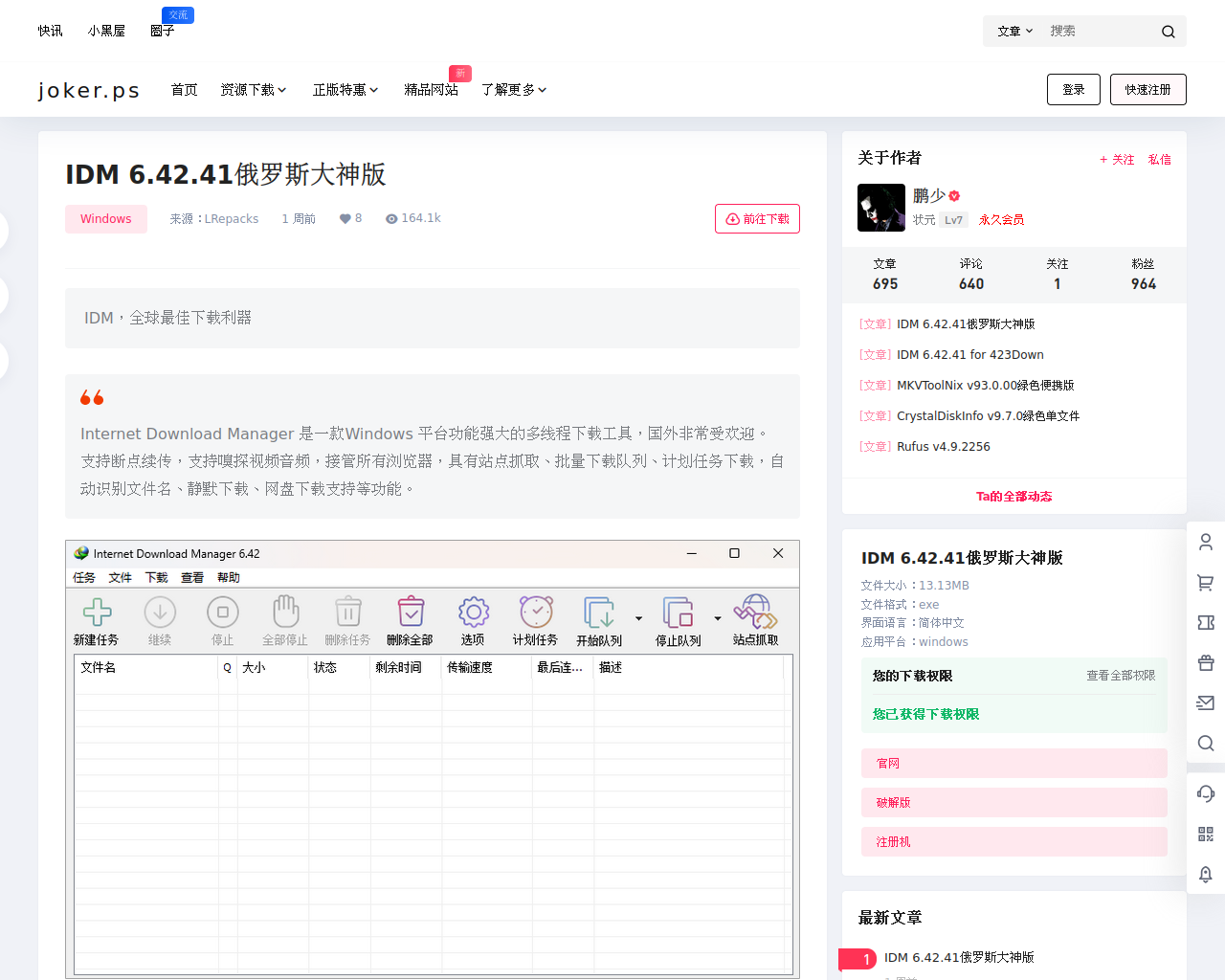Viewport: 1225px width, 980px height.
Task: Click the IDM 新建任务 (new task) icon
Action: tap(97, 612)
